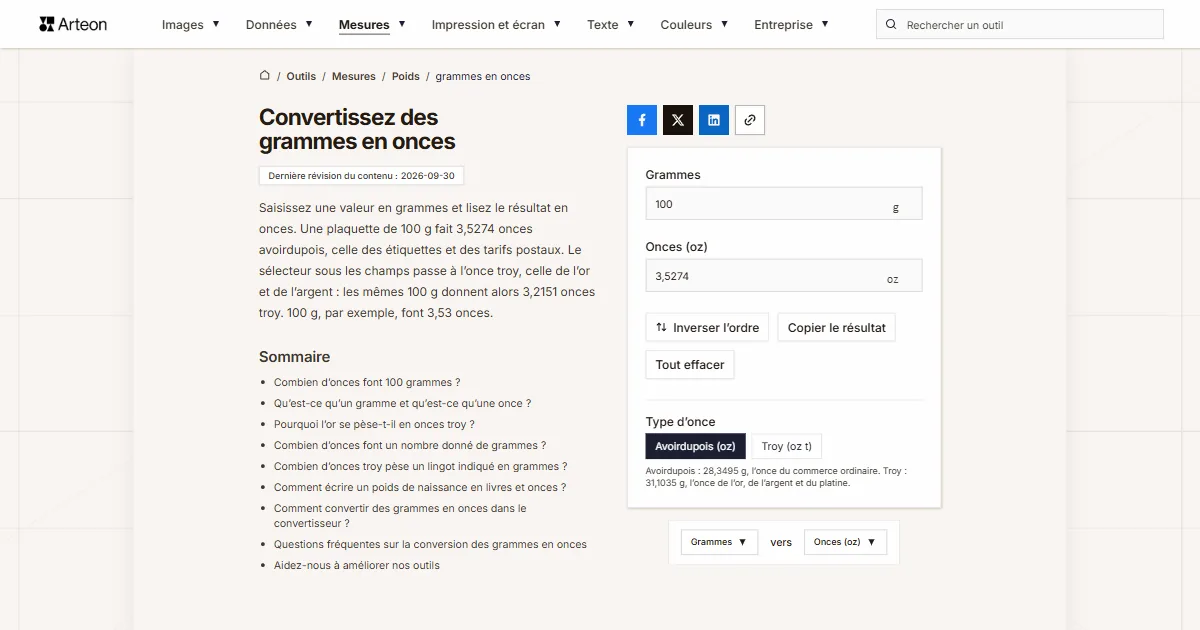Viewport: 1200px width, 630px height.
Task: Jump to 'Qu'est-ce qu'un gramme' section
Action: coord(402,403)
